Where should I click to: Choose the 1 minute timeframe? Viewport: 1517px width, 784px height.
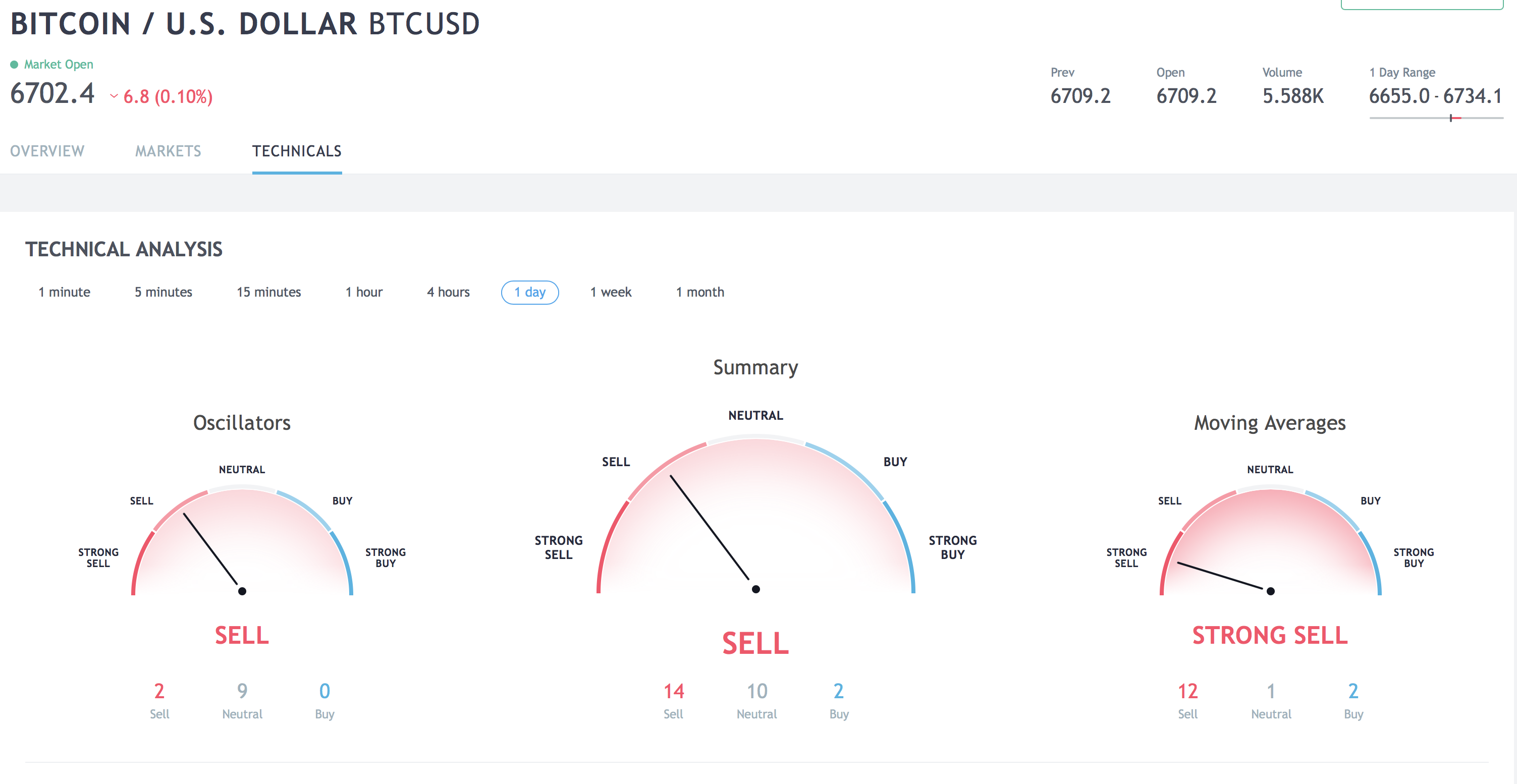pos(64,292)
